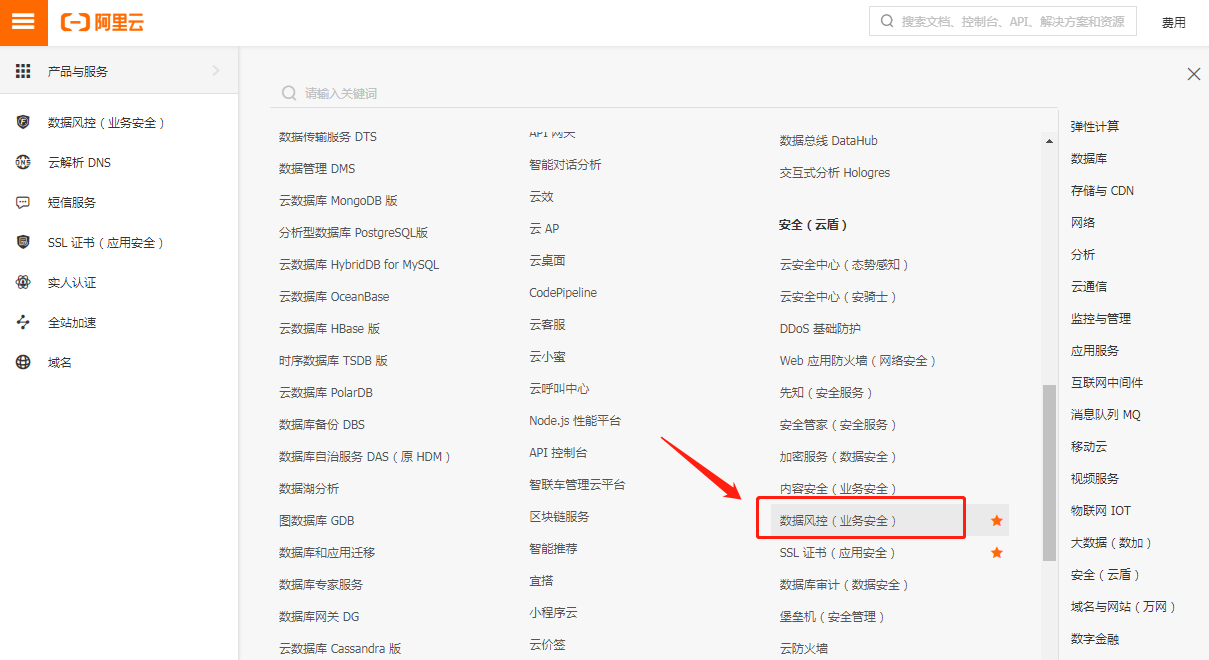Open 先知（安全服务）
Screen dimensions: 1209x660
pos(827,392)
